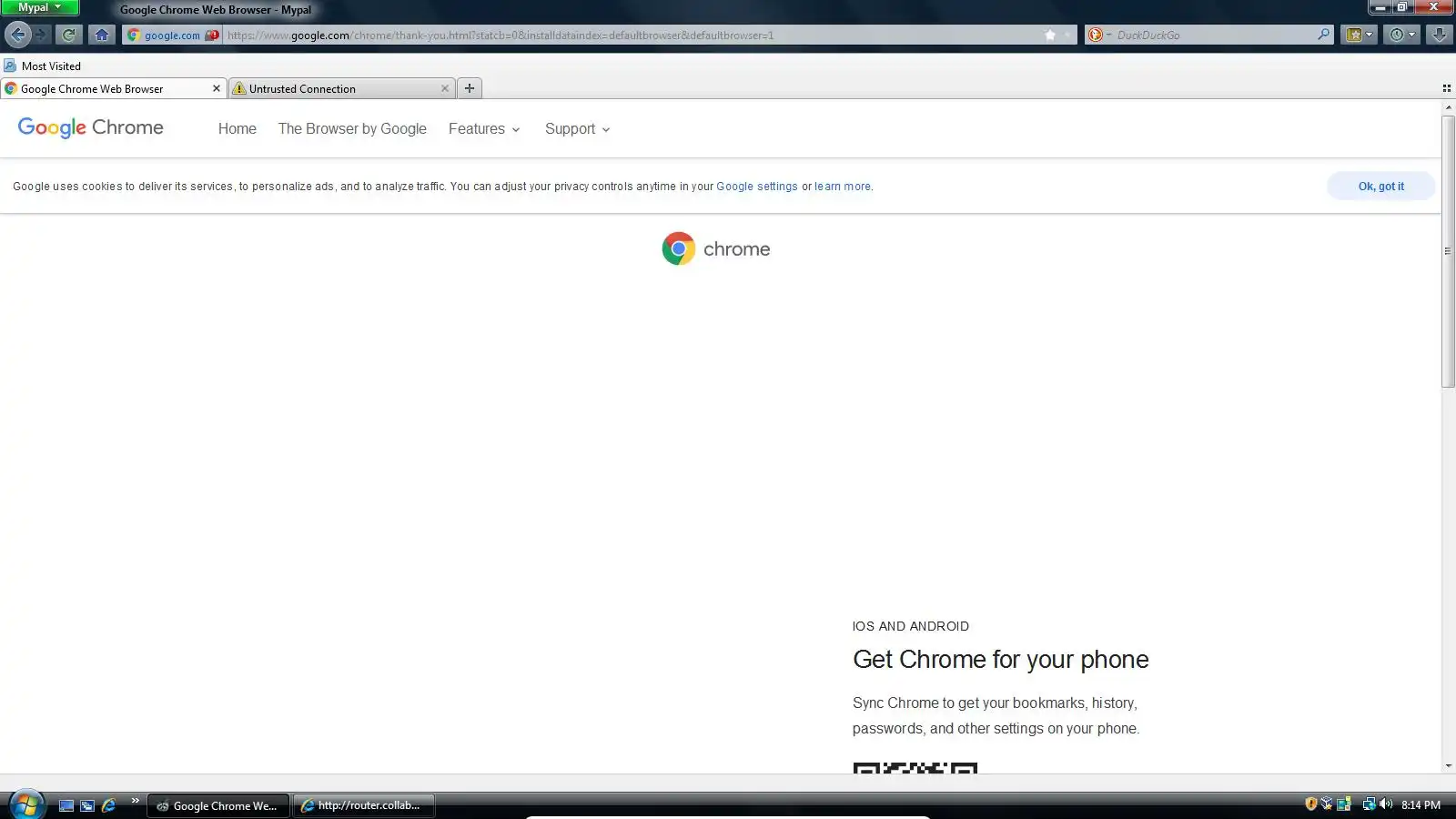Click the network connection tray icon
The width and height of the screenshot is (1456, 819).
[x=1369, y=804]
